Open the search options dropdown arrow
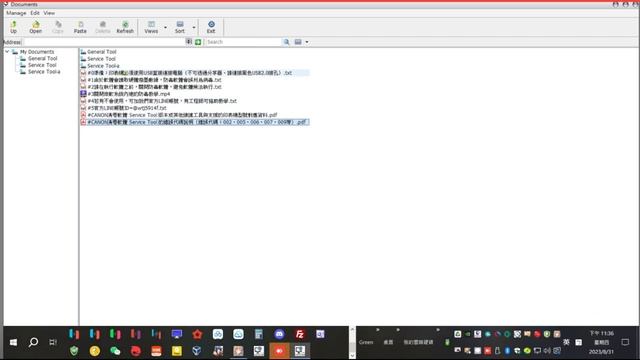 [x=307, y=42]
